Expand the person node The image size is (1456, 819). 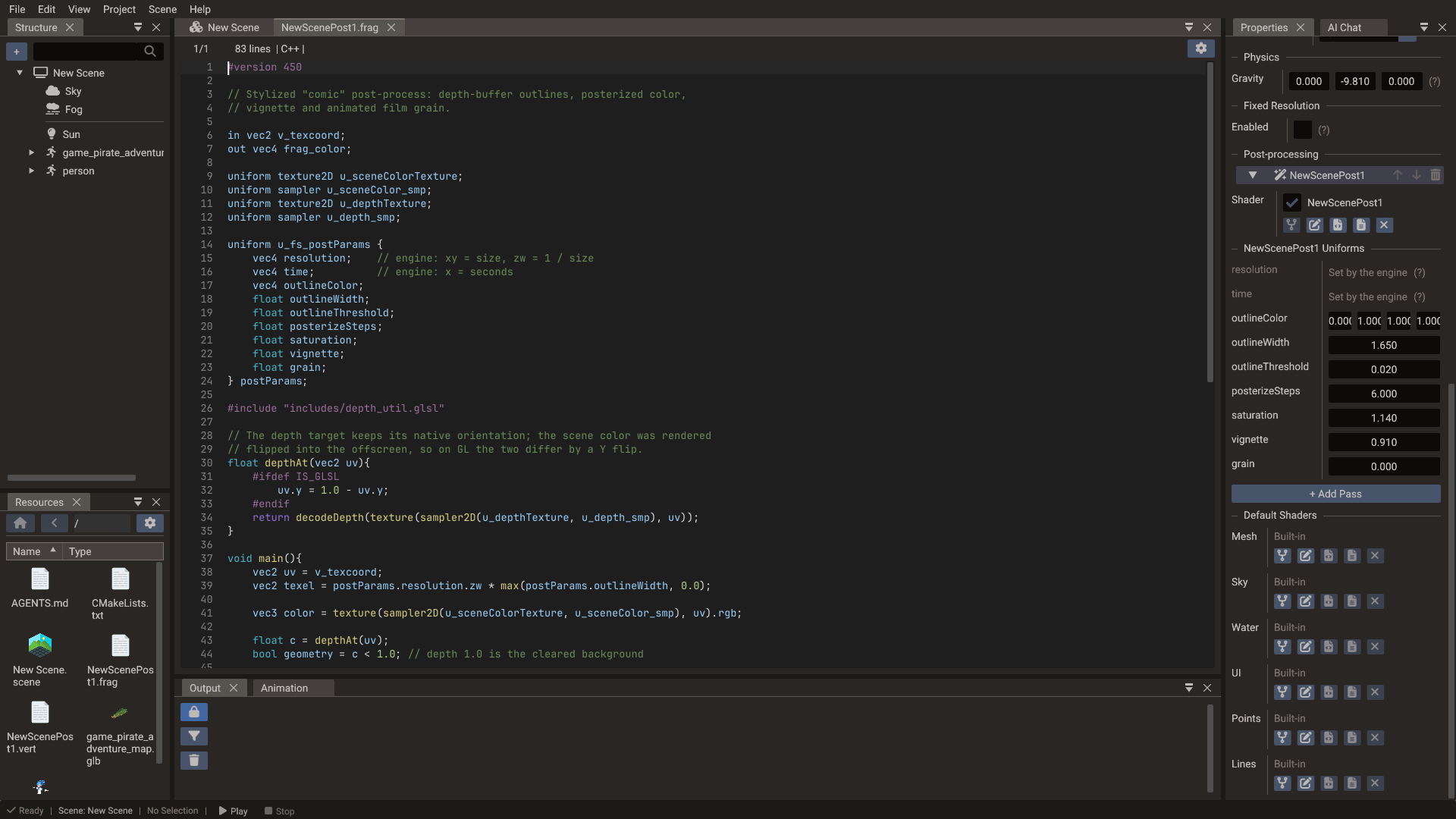coord(31,171)
